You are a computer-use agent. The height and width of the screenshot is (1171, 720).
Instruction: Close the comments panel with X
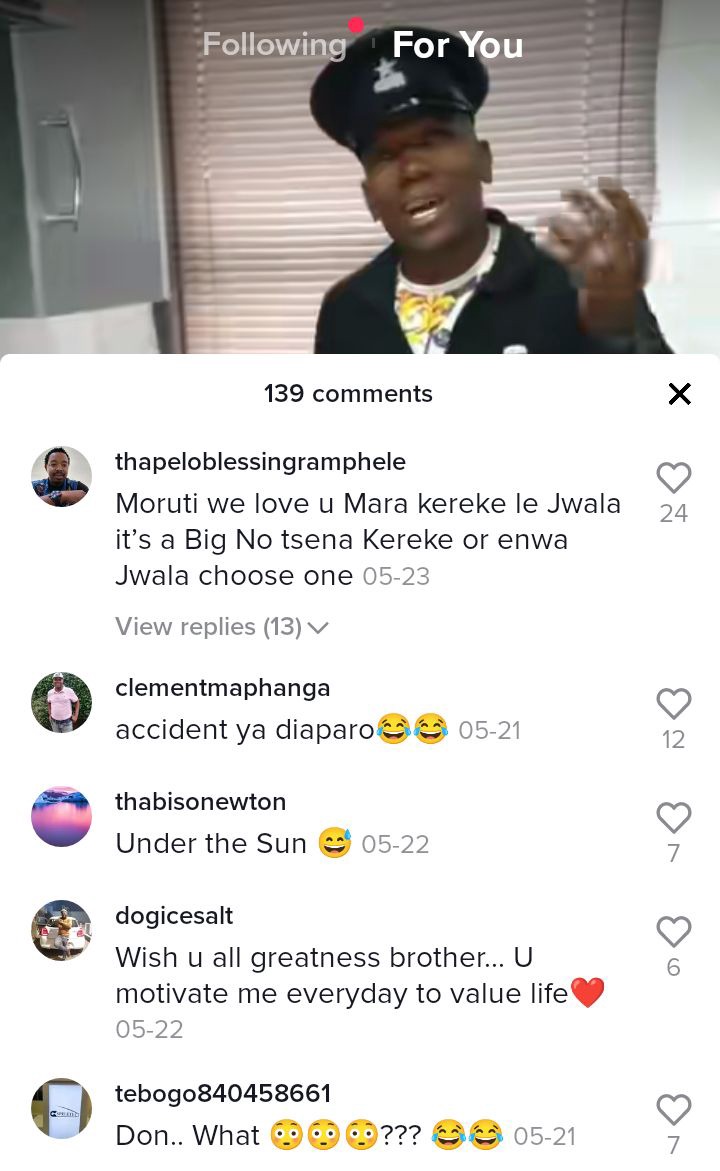679,394
